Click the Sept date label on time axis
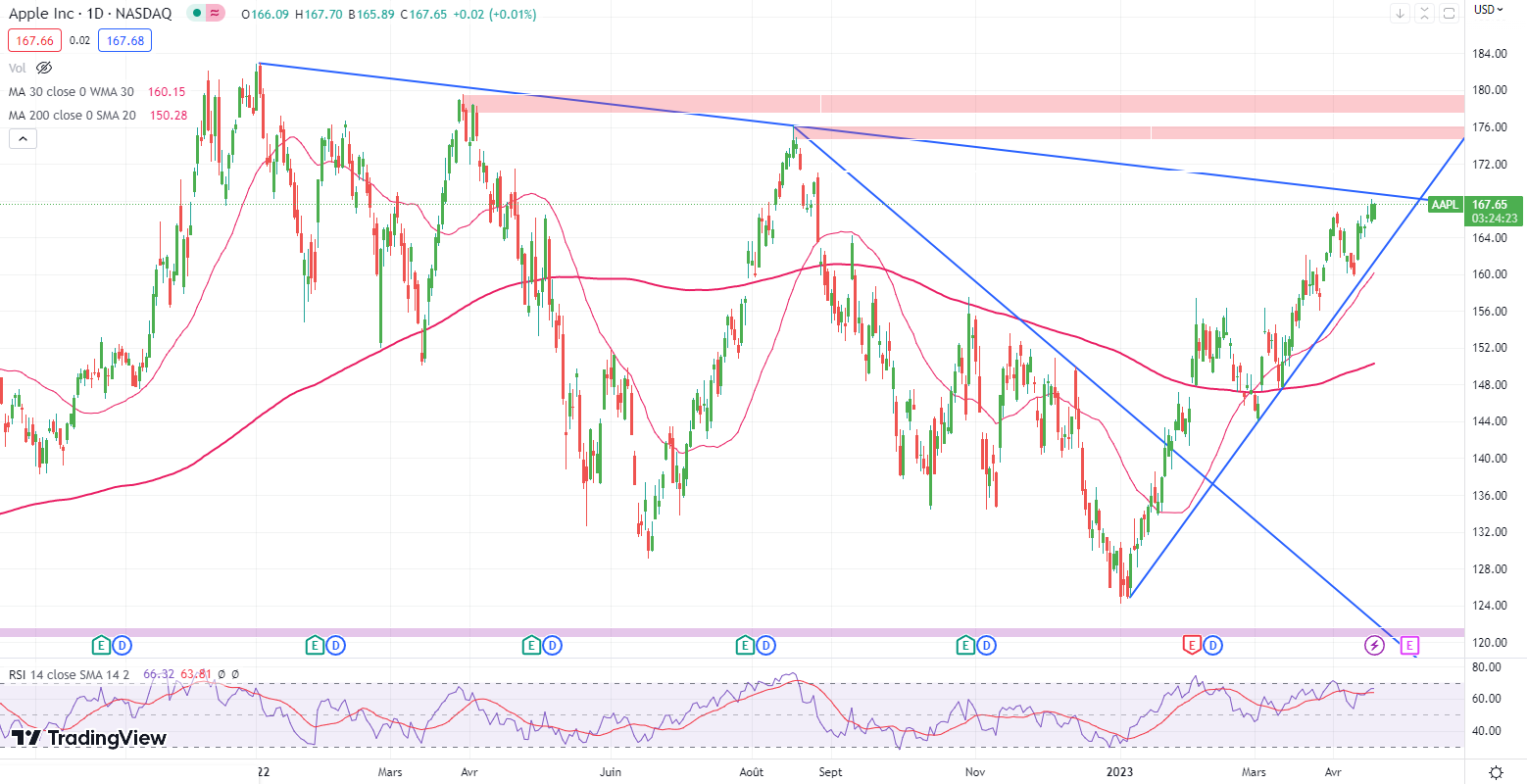 click(830, 772)
